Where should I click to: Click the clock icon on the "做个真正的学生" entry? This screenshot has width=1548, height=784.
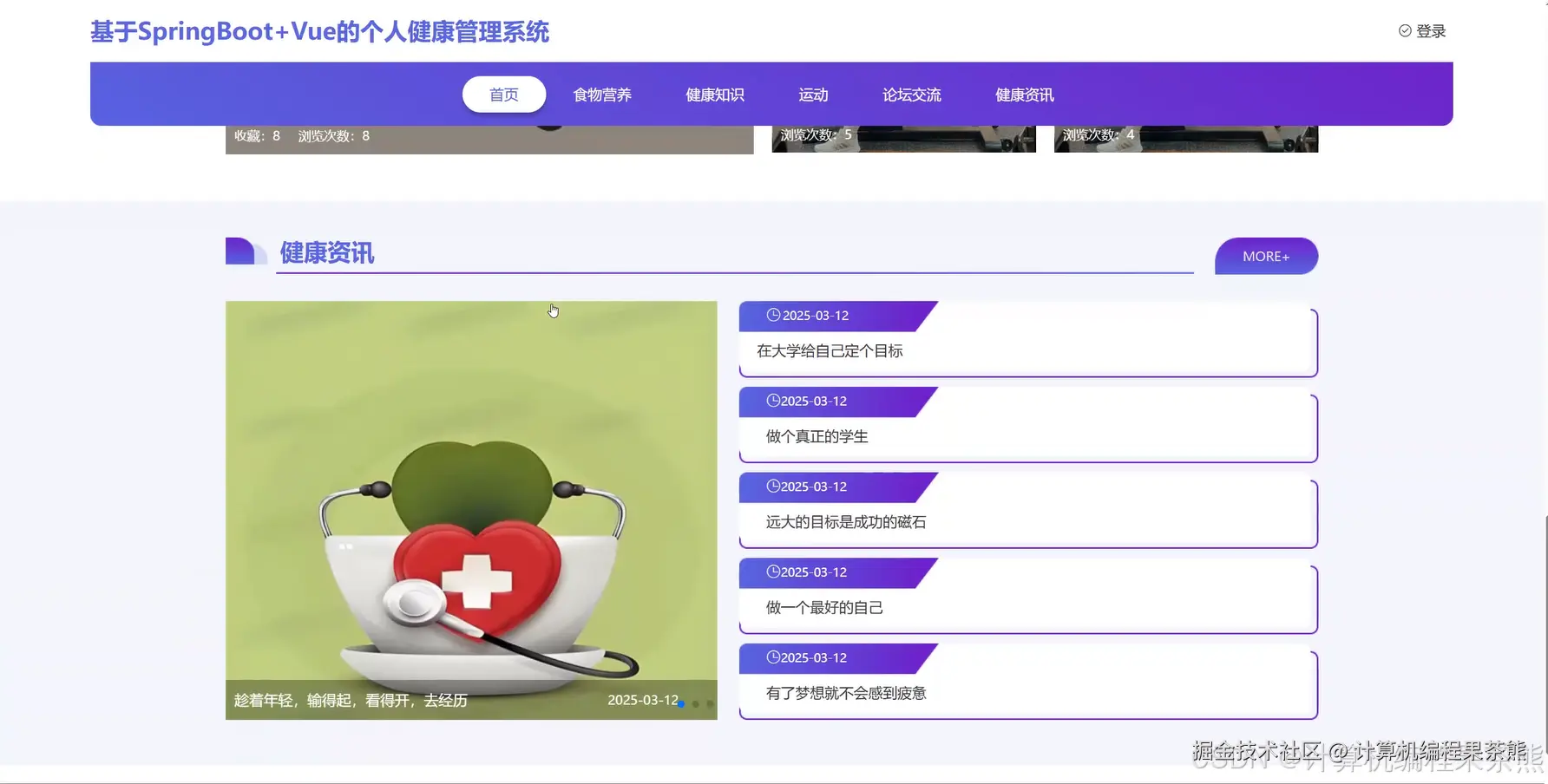(x=772, y=401)
